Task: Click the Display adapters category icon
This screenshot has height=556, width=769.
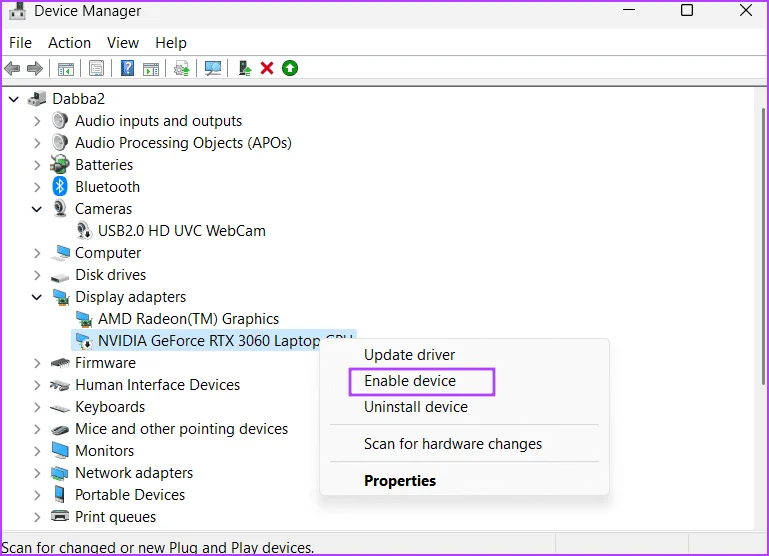Action: click(x=60, y=297)
